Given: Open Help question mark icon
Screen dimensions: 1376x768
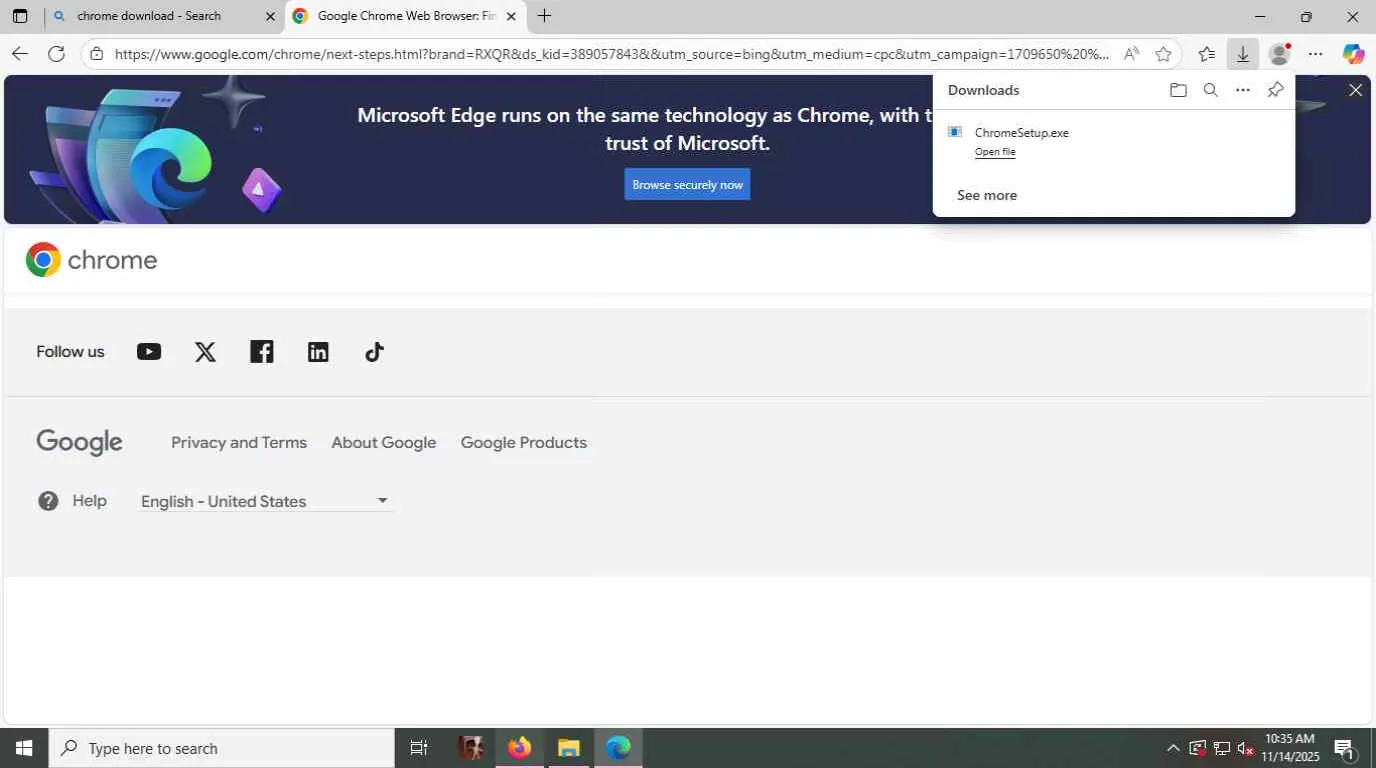Looking at the screenshot, I should click(48, 501).
